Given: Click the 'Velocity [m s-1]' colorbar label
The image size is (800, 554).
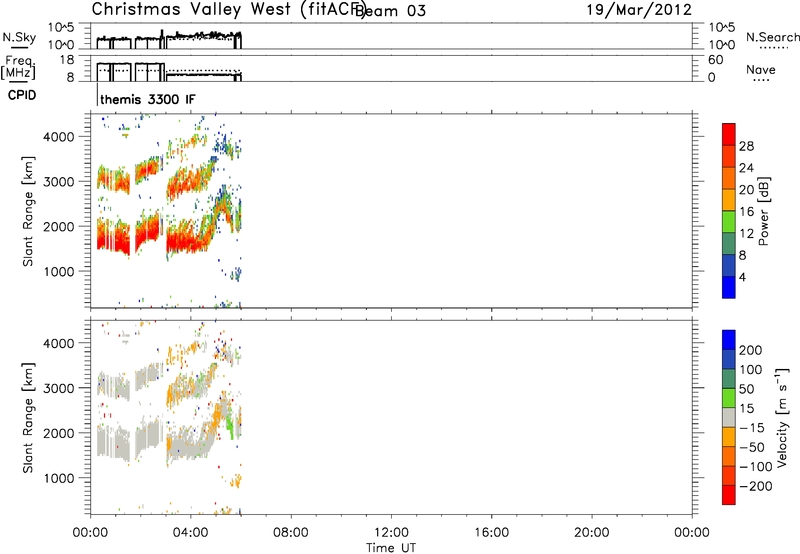Looking at the screenshot, I should (781, 418).
